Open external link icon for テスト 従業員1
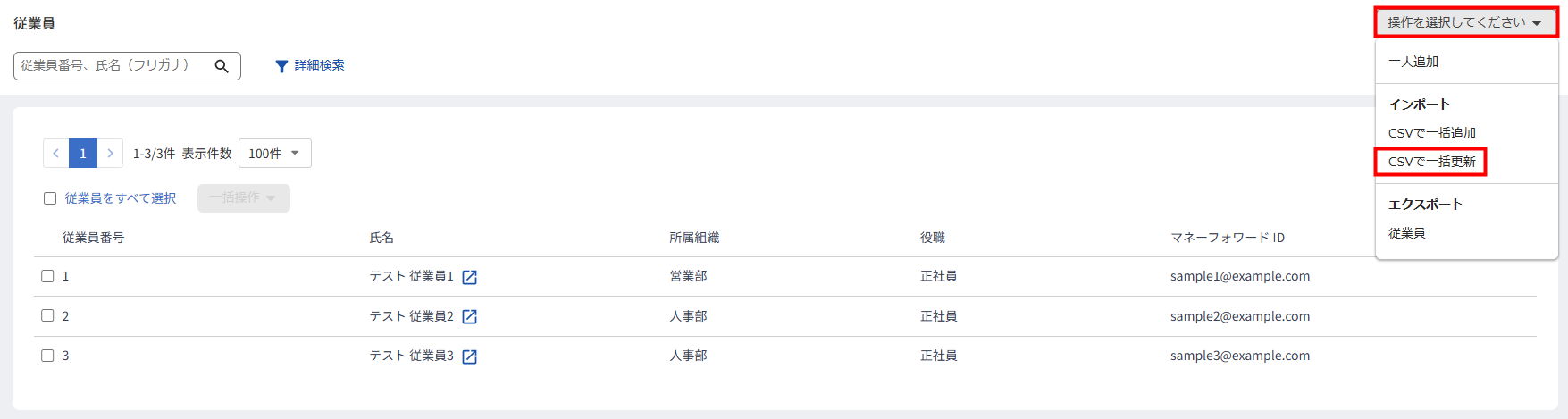 click(x=469, y=277)
